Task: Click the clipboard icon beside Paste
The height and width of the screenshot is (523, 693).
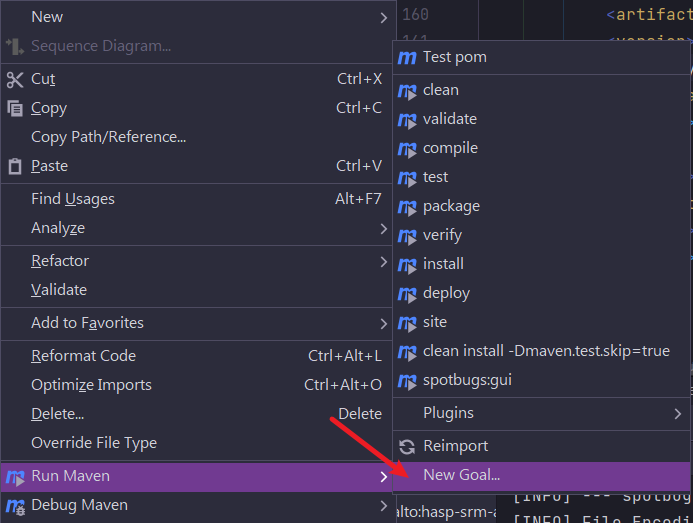Action: click(15, 166)
